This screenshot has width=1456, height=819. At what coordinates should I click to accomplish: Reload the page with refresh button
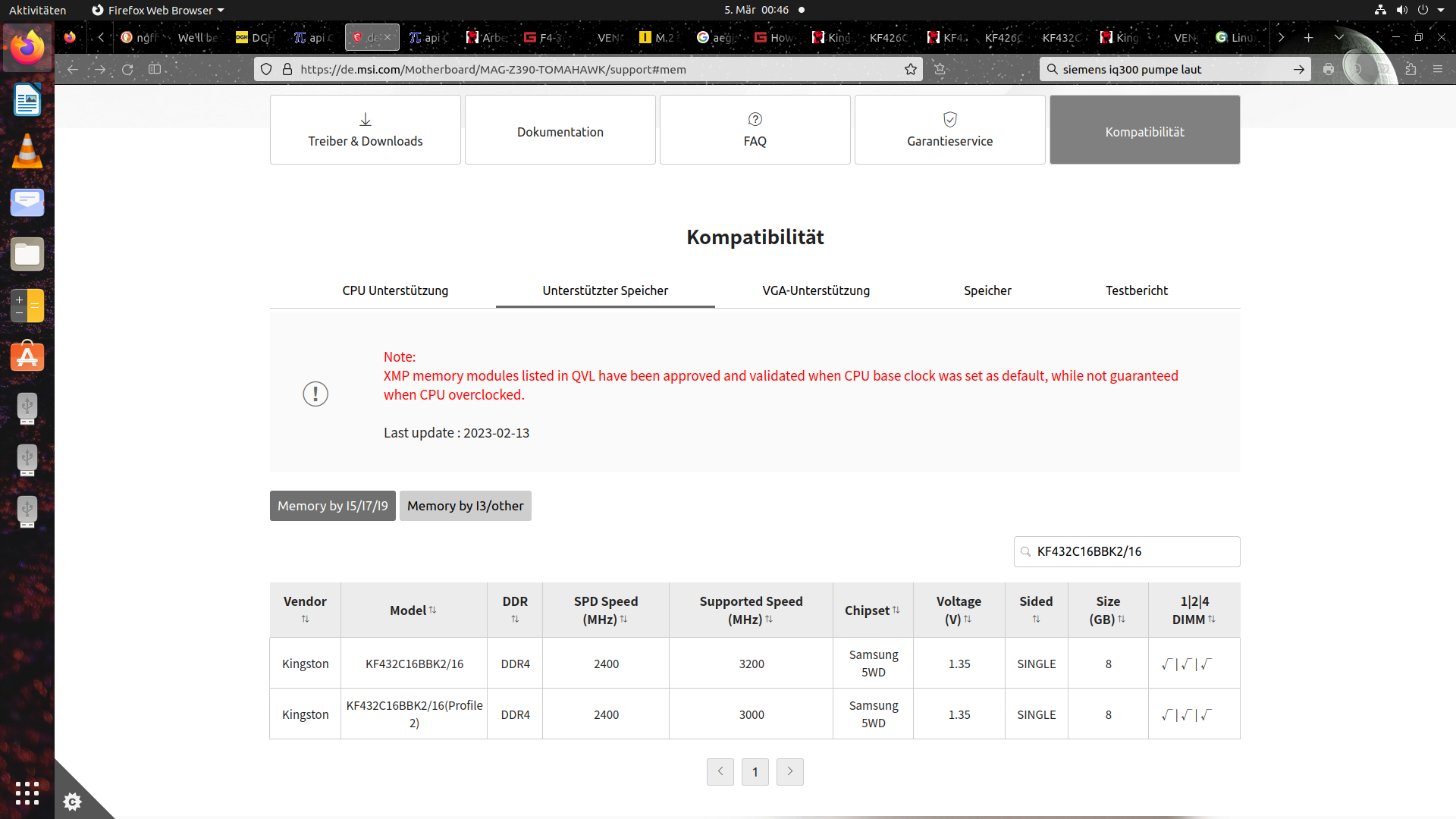[127, 69]
